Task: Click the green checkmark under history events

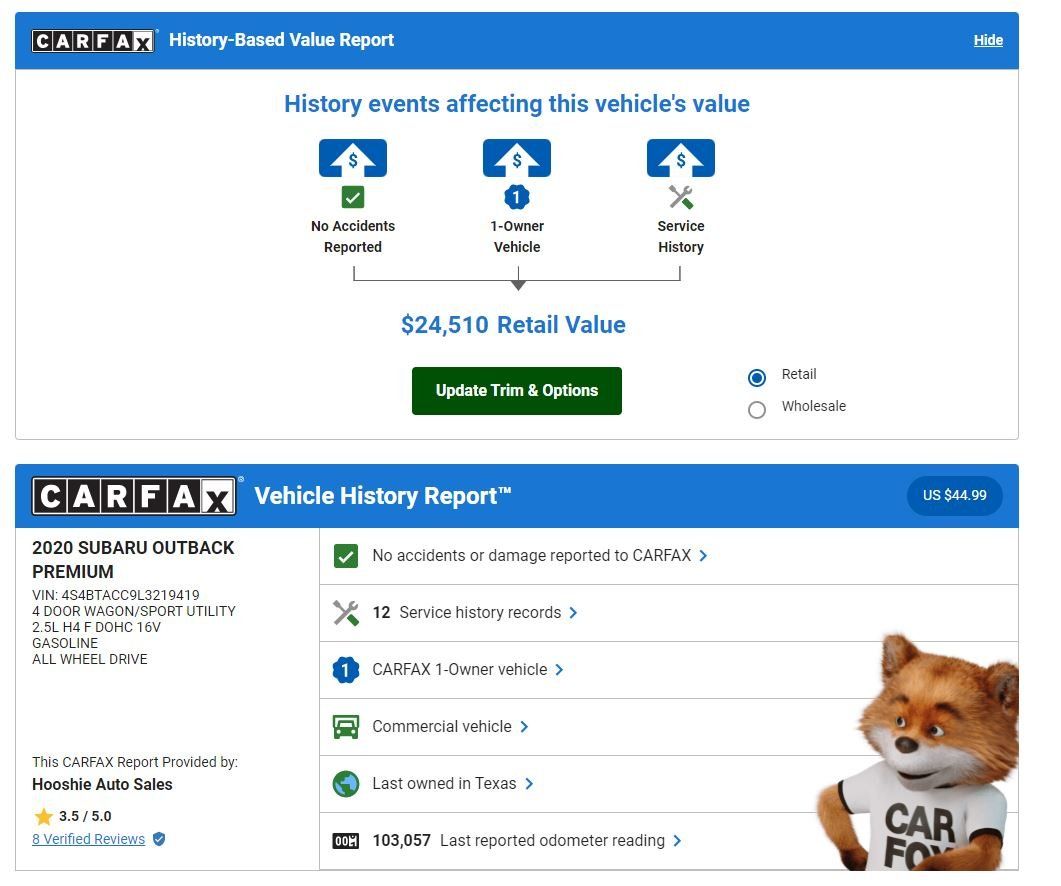Action: tap(353, 198)
